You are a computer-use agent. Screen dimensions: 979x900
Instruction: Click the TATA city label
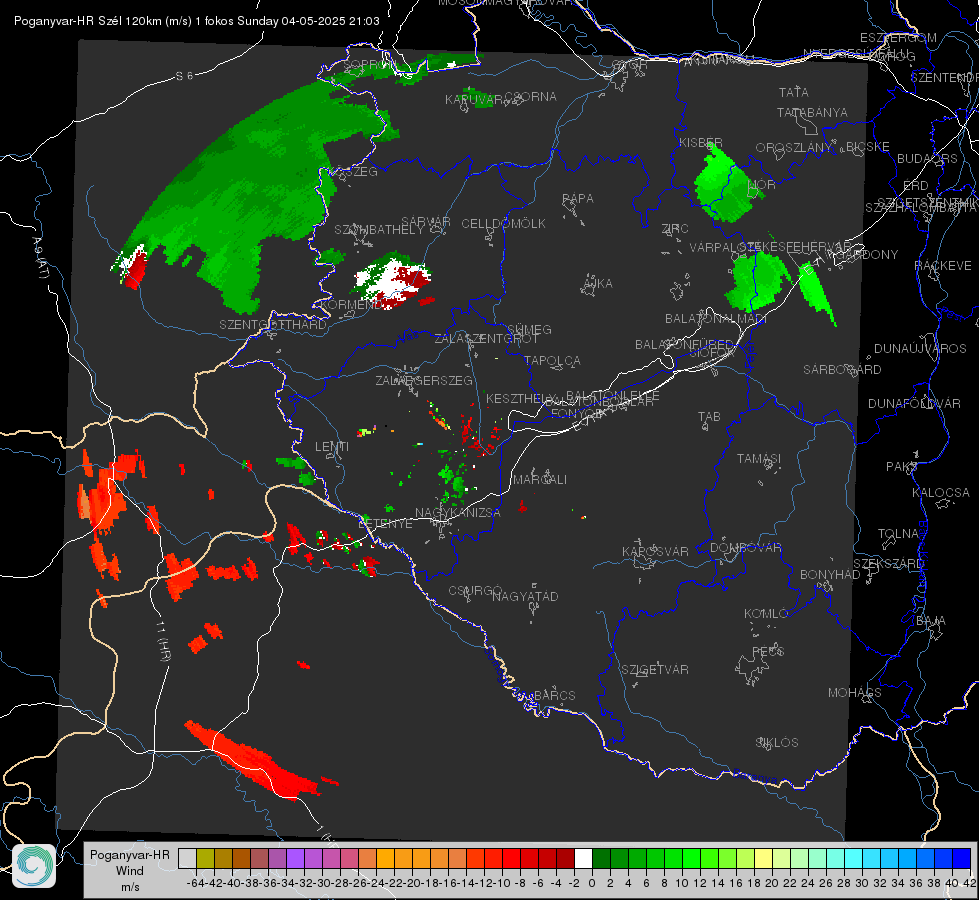click(794, 92)
